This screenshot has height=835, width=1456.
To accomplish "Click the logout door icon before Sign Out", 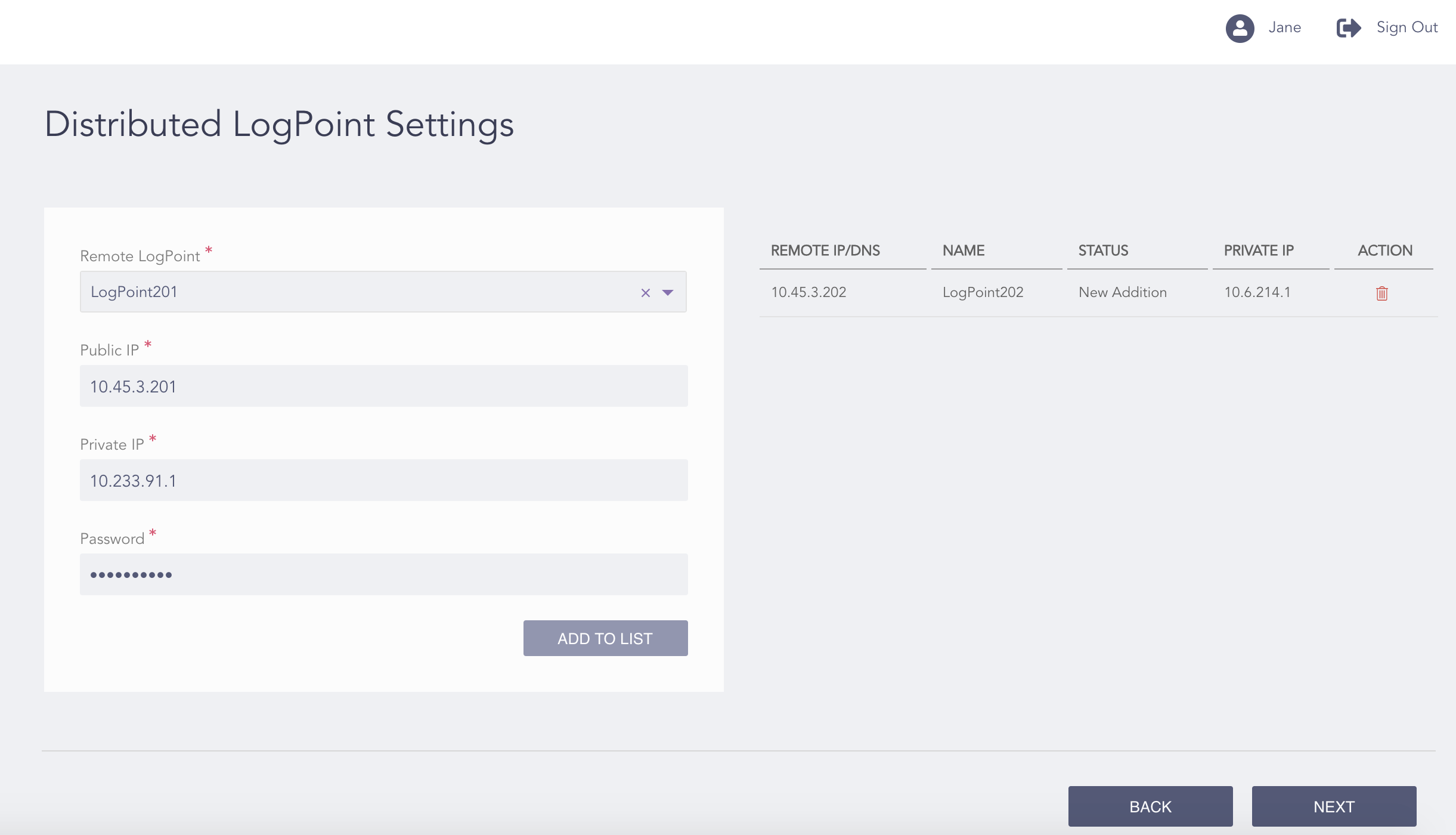I will (1349, 27).
